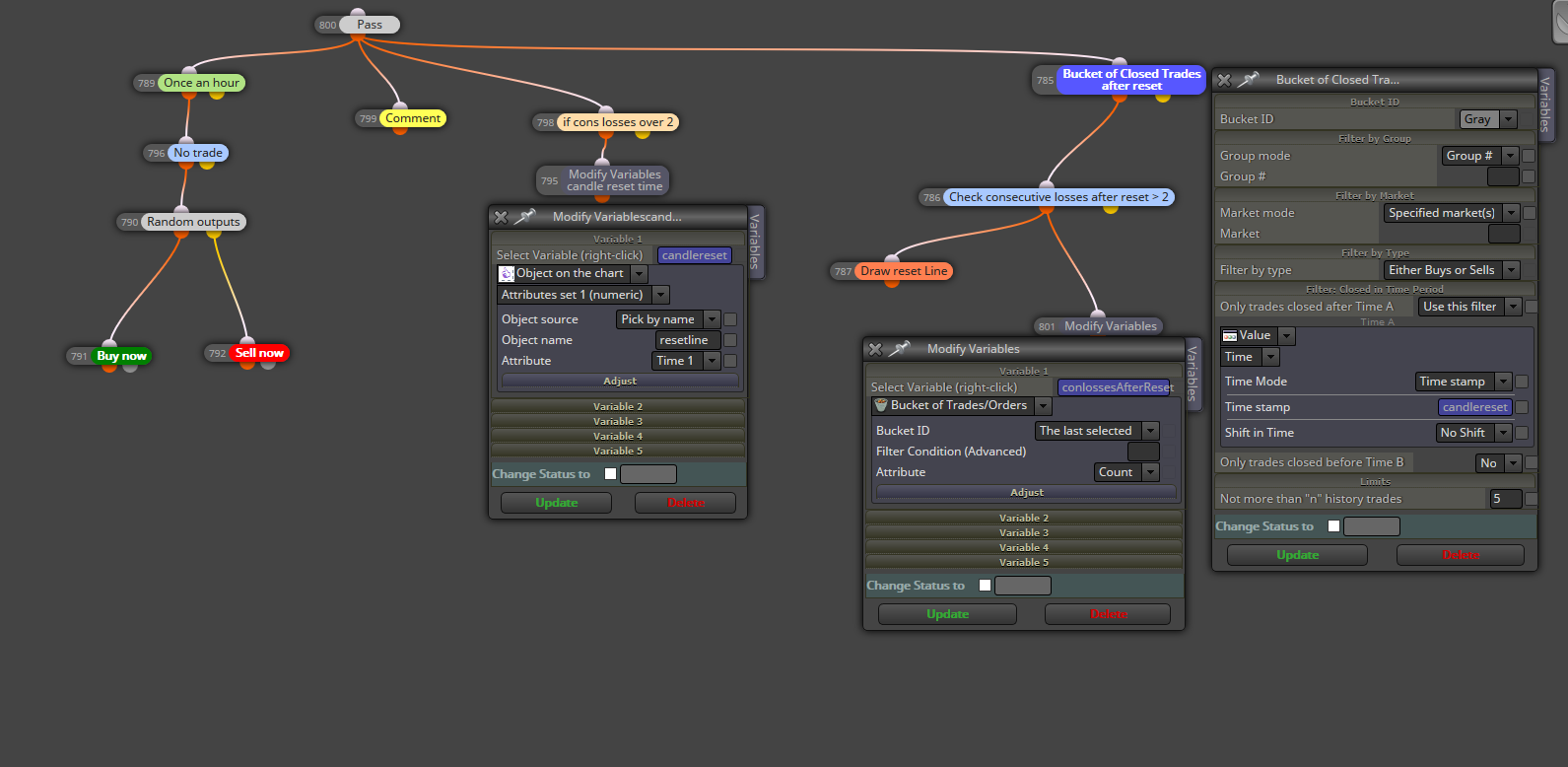Click orange connector under Draw reset Line node
Screen dimensions: 1568x767
click(x=892, y=283)
